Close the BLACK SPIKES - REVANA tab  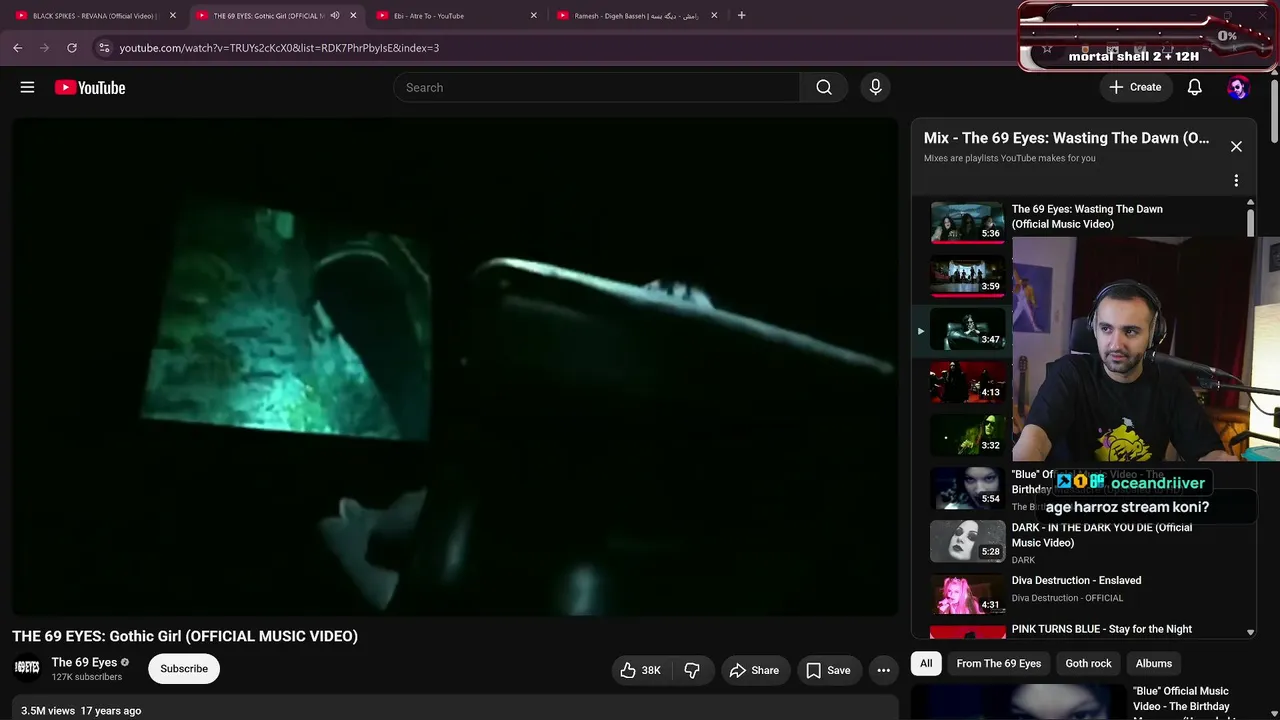click(x=172, y=16)
